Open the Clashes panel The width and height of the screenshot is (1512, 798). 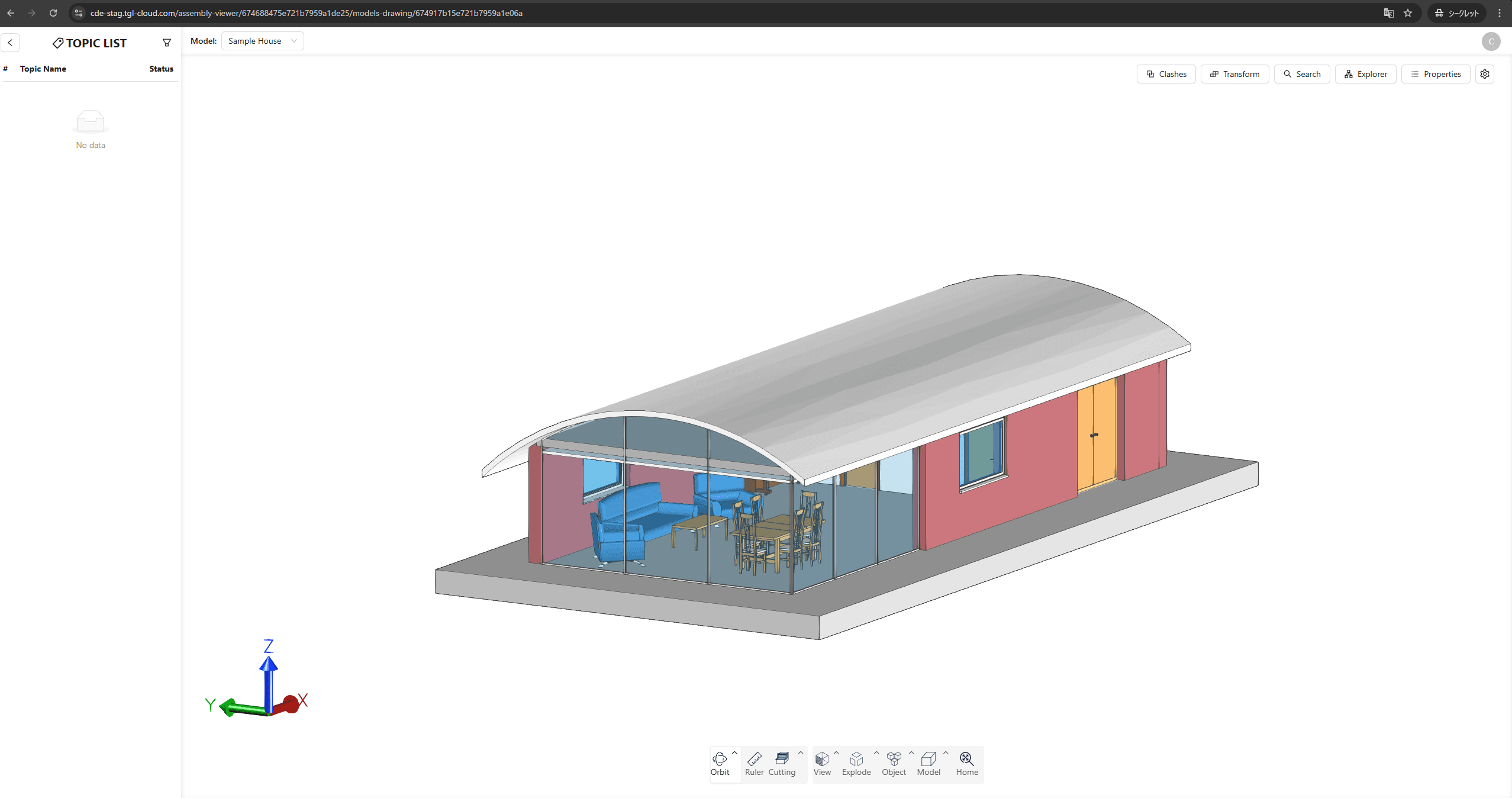[1166, 74]
